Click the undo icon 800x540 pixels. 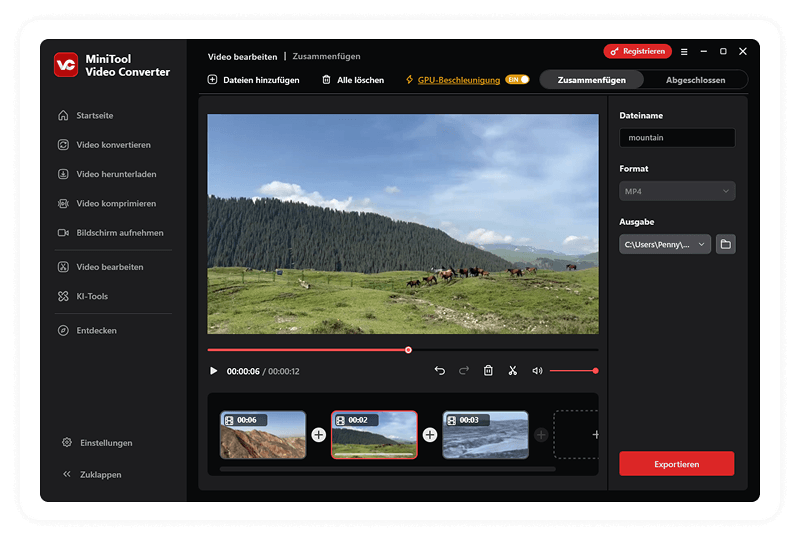[439, 371]
